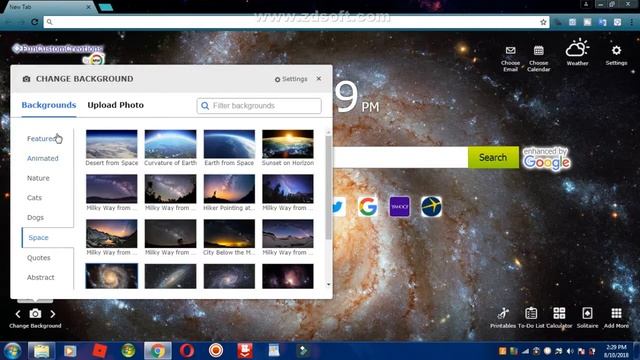Viewport: 640px width, 360px height.
Task: Close the Change Background panel
Action: point(319,78)
